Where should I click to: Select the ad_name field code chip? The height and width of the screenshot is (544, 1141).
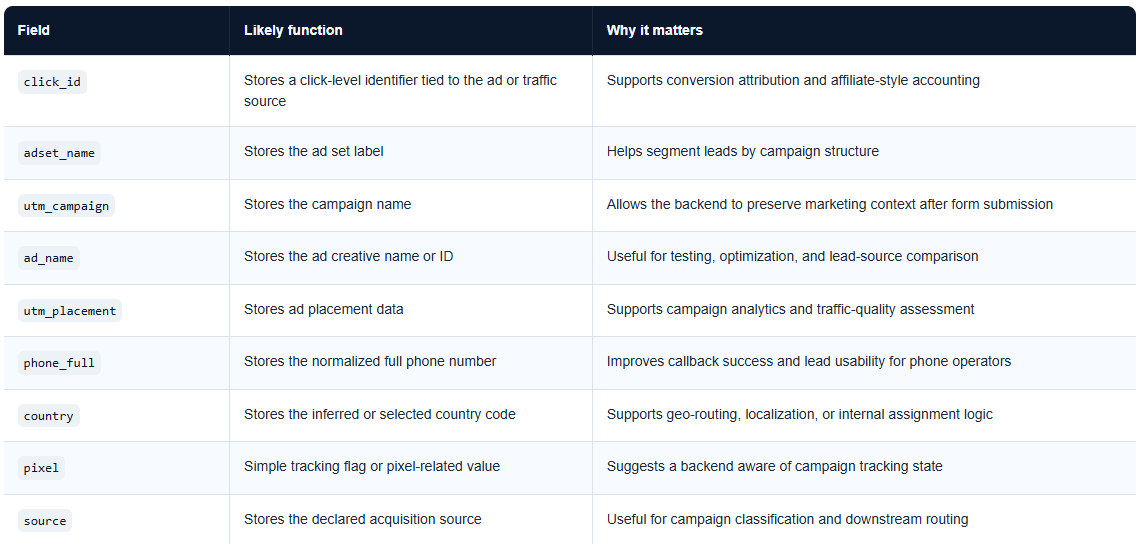point(49,258)
